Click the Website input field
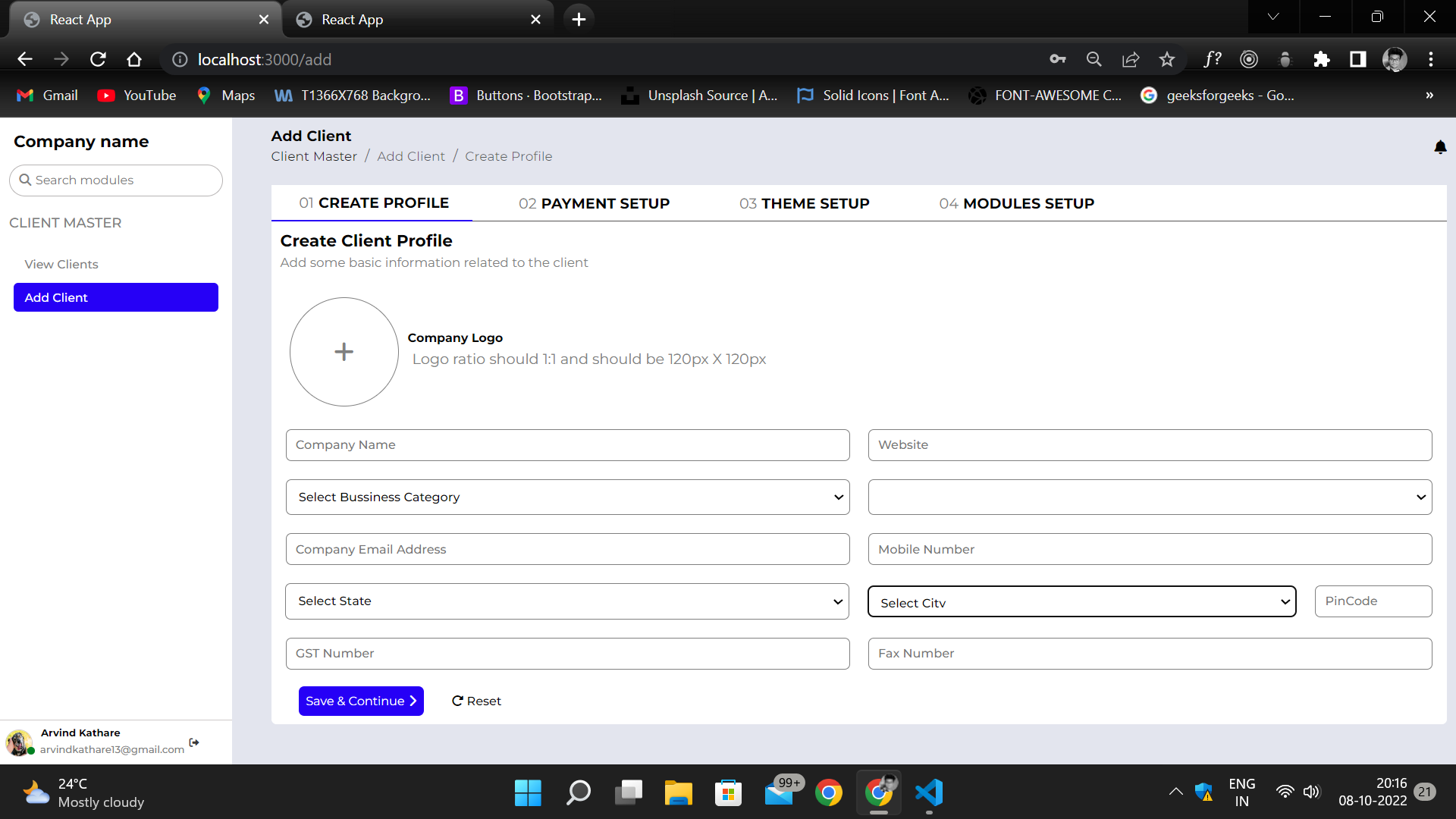Viewport: 1456px width, 819px height. [1150, 445]
